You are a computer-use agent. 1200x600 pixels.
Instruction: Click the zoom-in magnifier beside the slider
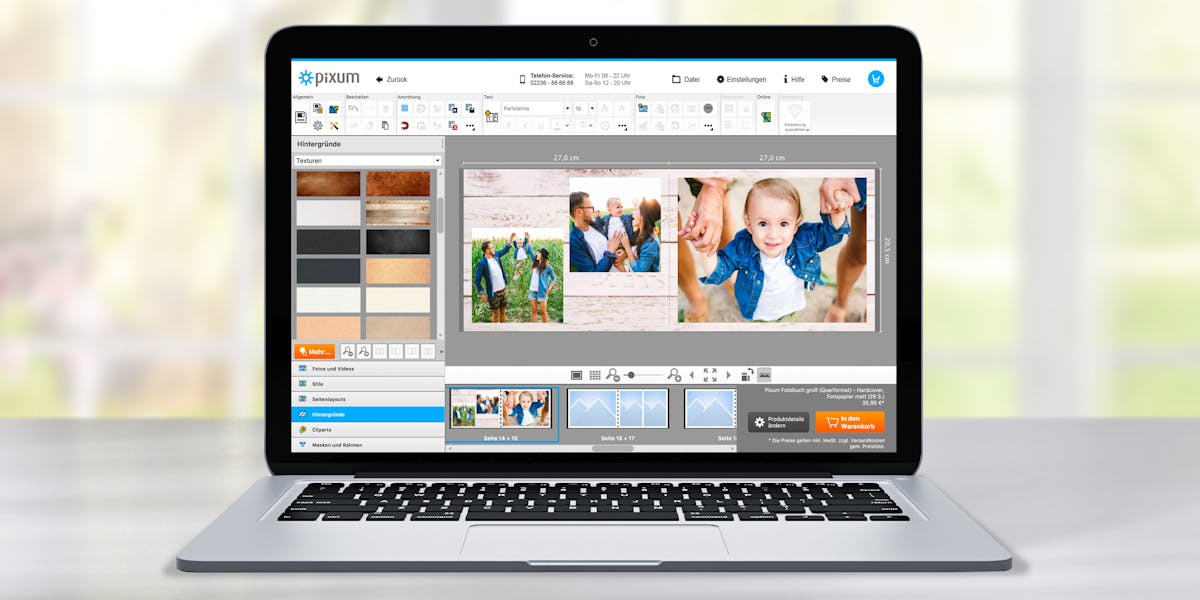pos(674,375)
